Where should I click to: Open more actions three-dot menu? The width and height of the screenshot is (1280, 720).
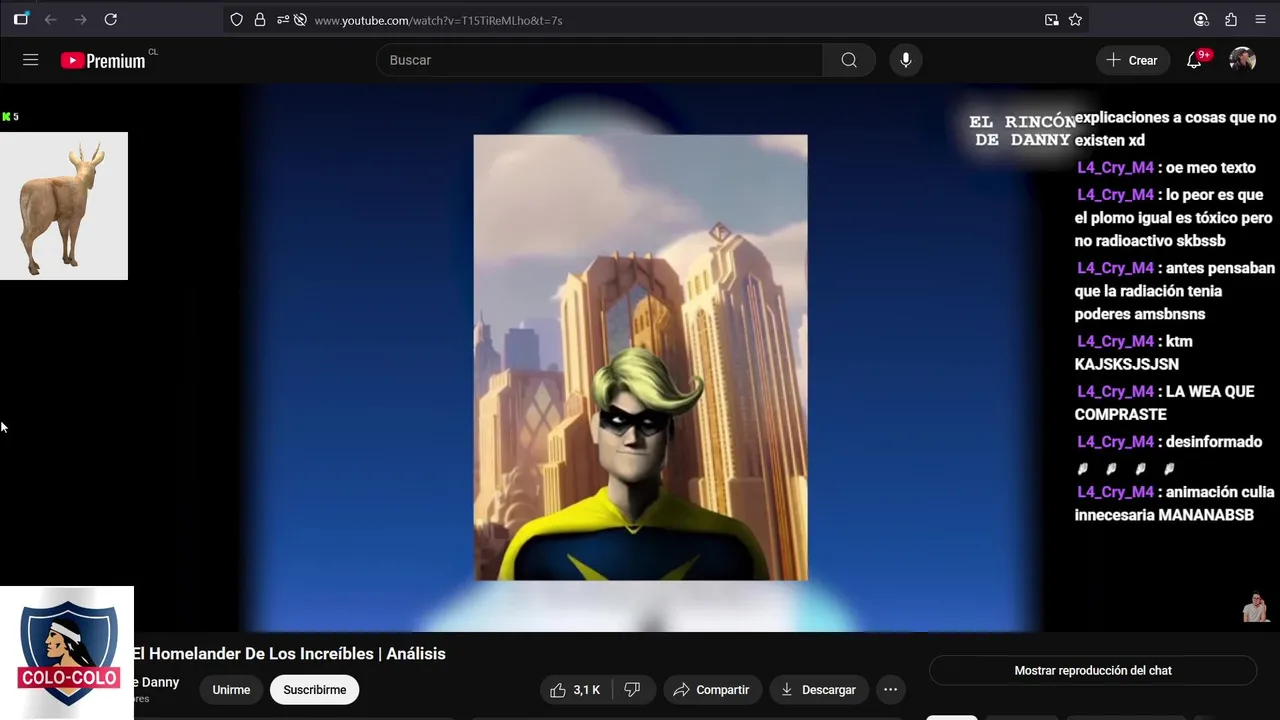tap(890, 690)
